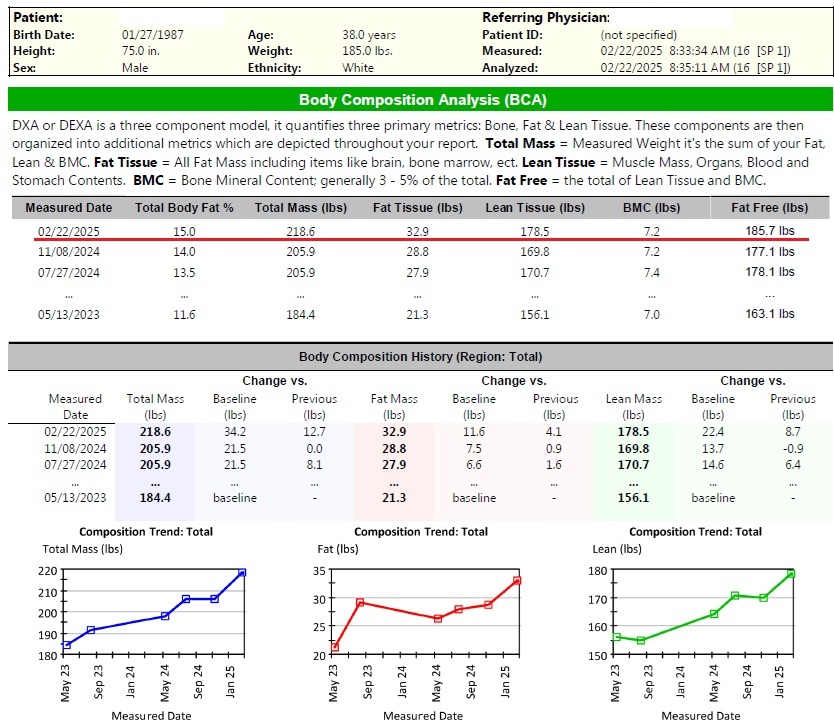The image size is (834, 728).
Task: Click the Fat Free value 178.1 lbs
Action: click(x=769, y=272)
